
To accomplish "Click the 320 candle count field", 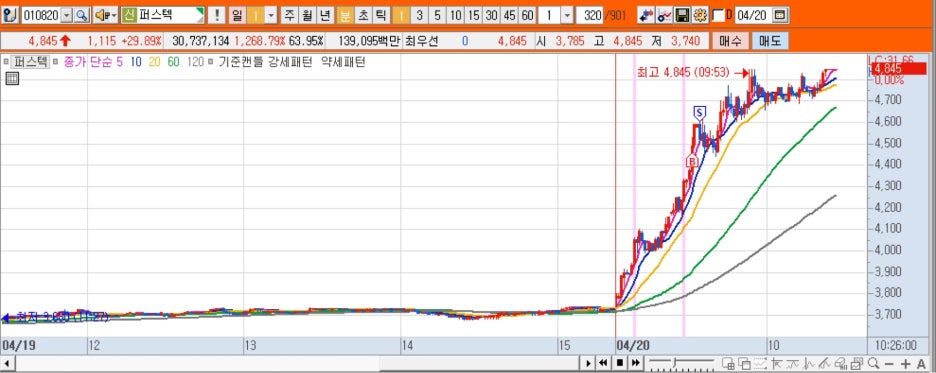I will point(590,15).
